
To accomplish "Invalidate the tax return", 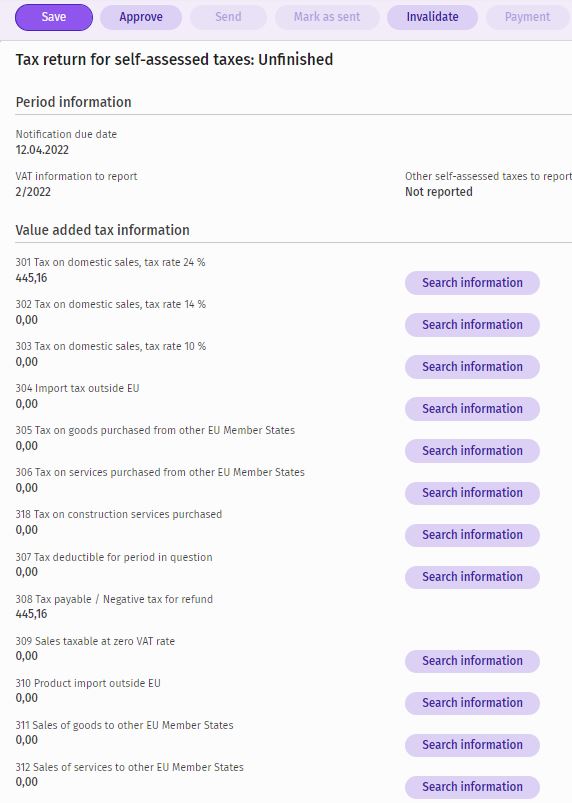I will (x=432, y=17).
